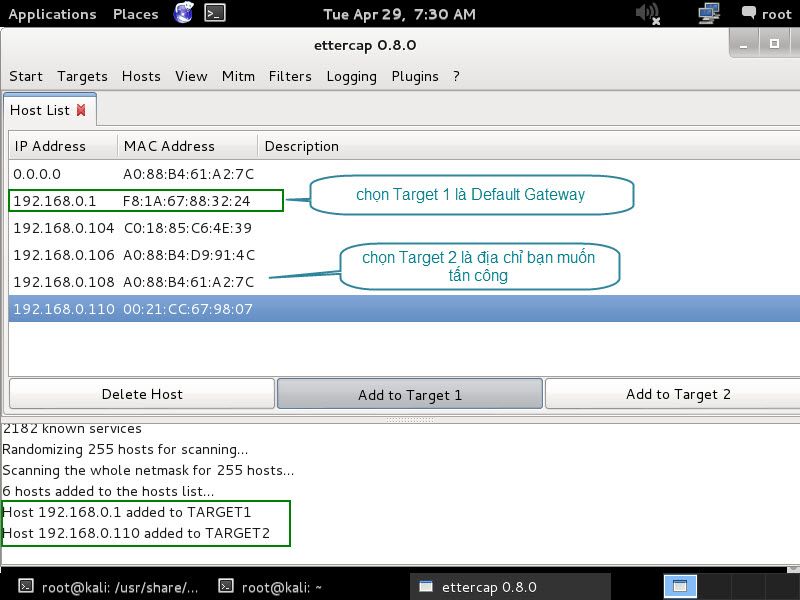Sort hosts by the Description column header
The image size is (800, 600).
pos(529,146)
